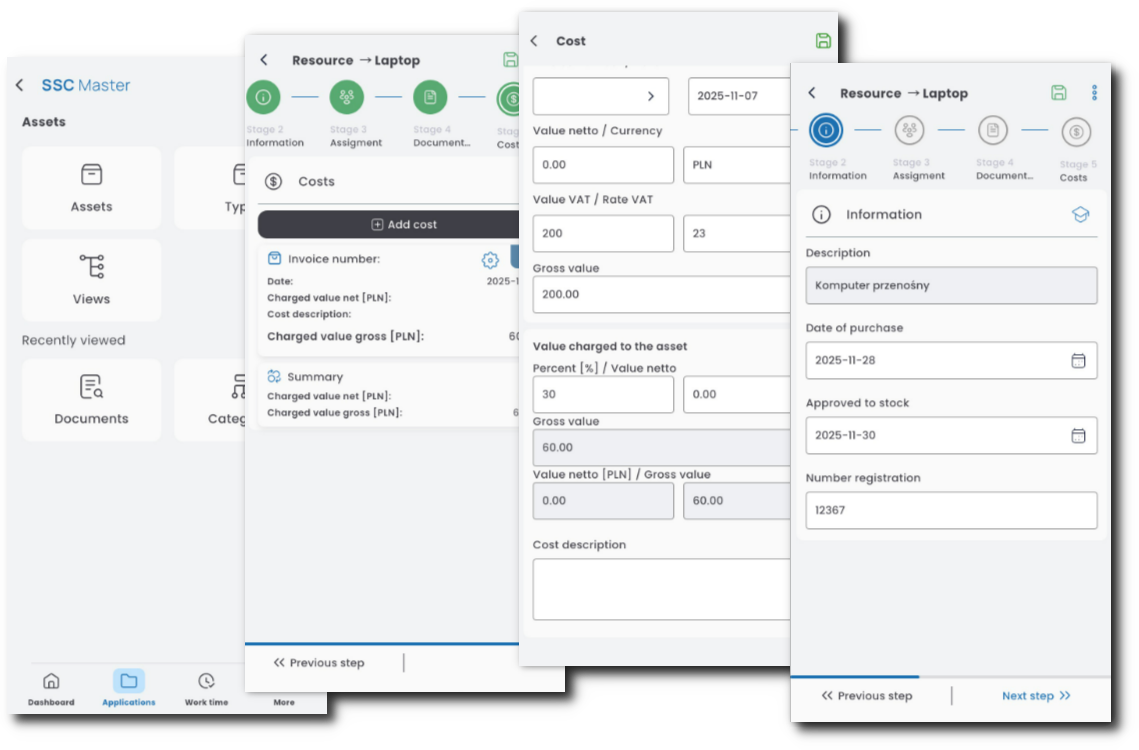The width and height of the screenshot is (1139, 750).
Task: Switch to the Dashboard tab
Action: [x=51, y=689]
